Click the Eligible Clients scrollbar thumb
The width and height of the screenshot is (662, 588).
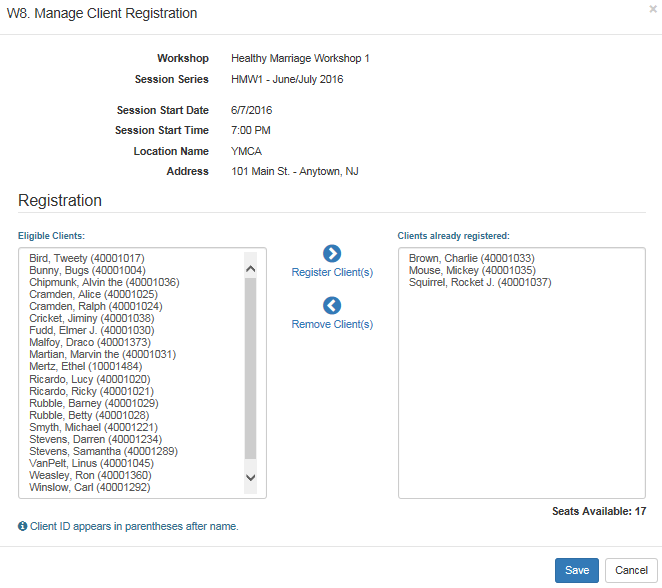250,370
